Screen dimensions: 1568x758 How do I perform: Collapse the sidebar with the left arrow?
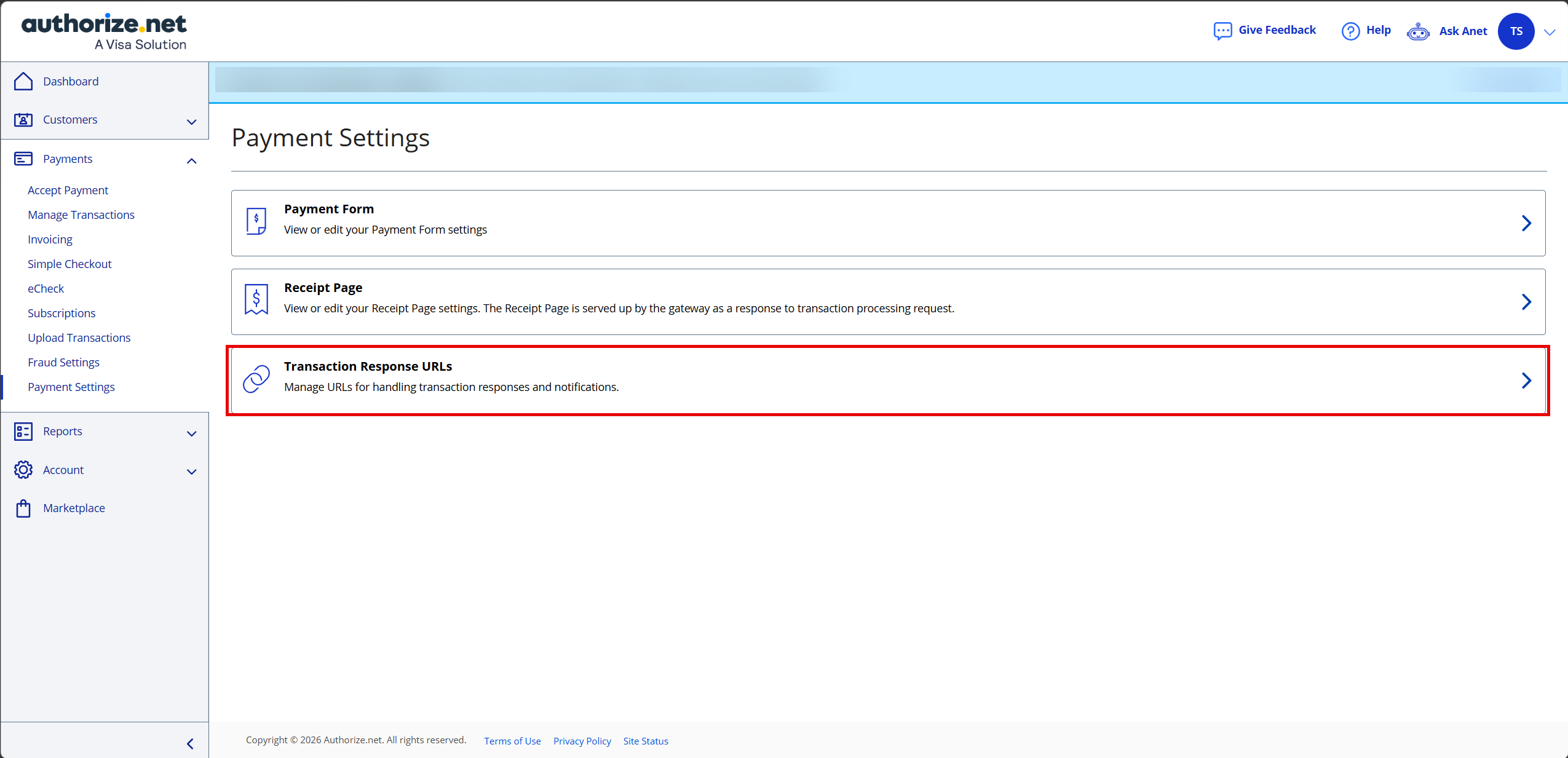[191, 744]
